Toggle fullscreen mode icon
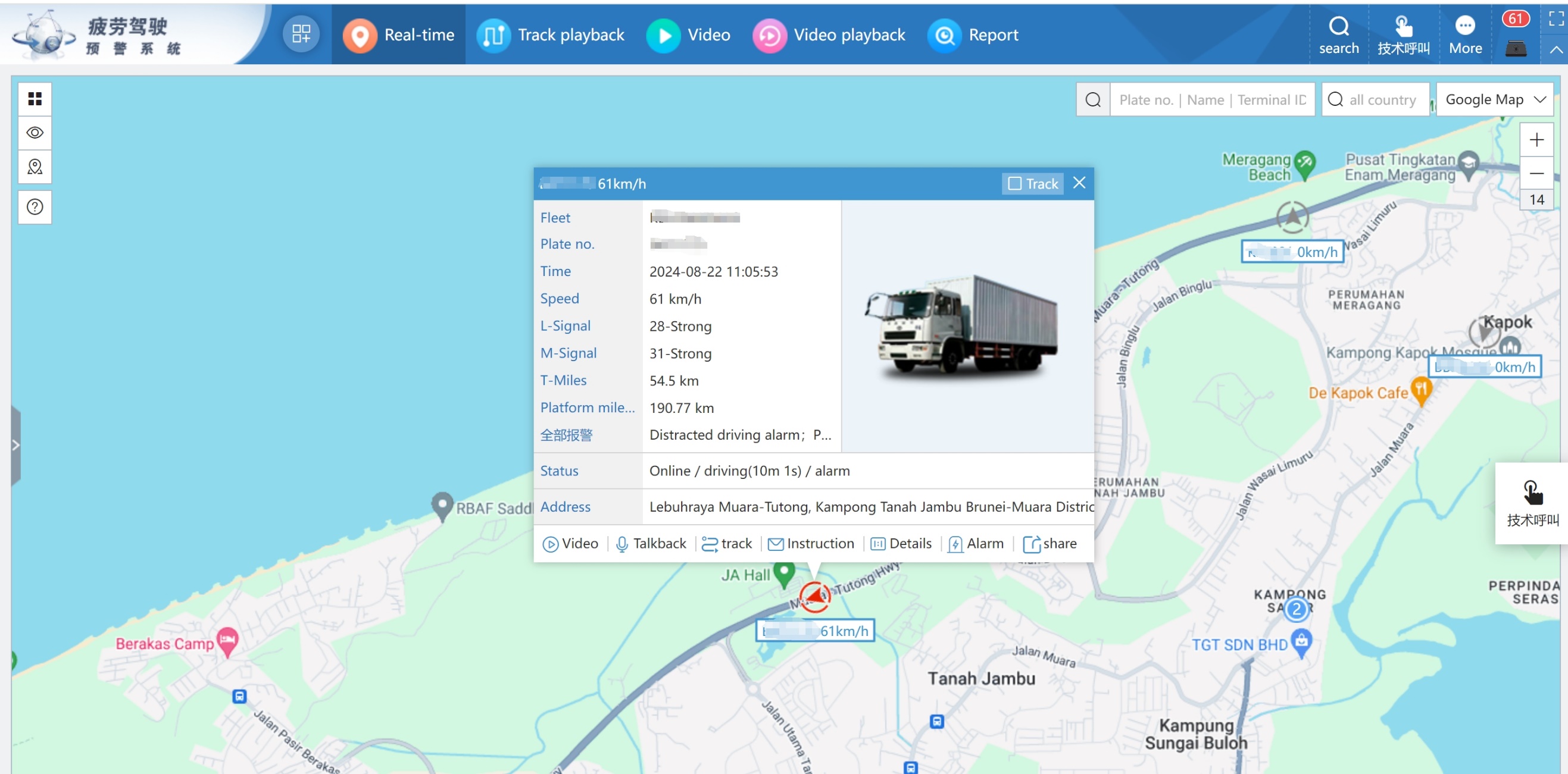The width and height of the screenshot is (1568, 774). 1555,19
